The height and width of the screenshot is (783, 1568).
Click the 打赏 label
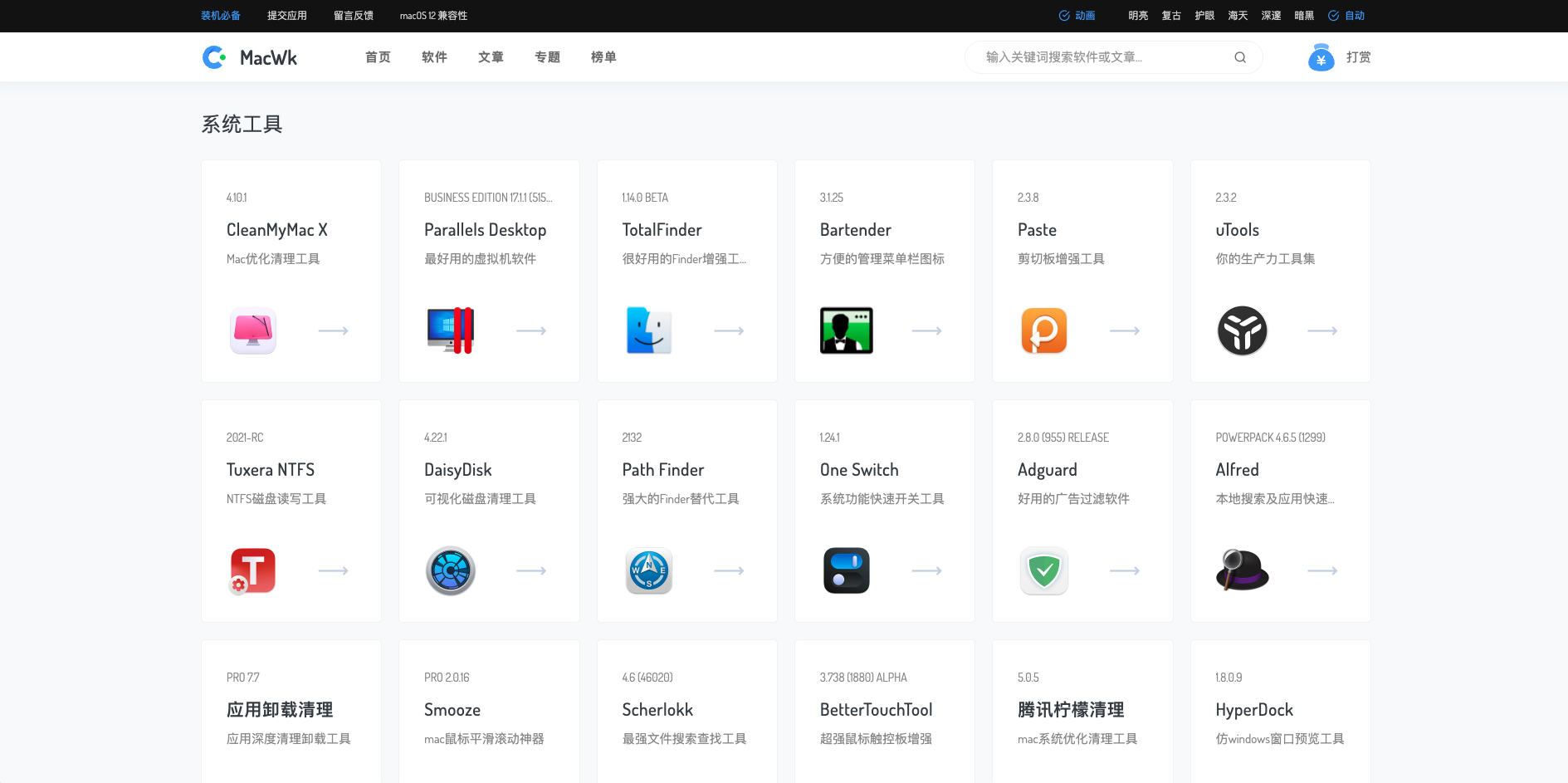tap(1358, 57)
